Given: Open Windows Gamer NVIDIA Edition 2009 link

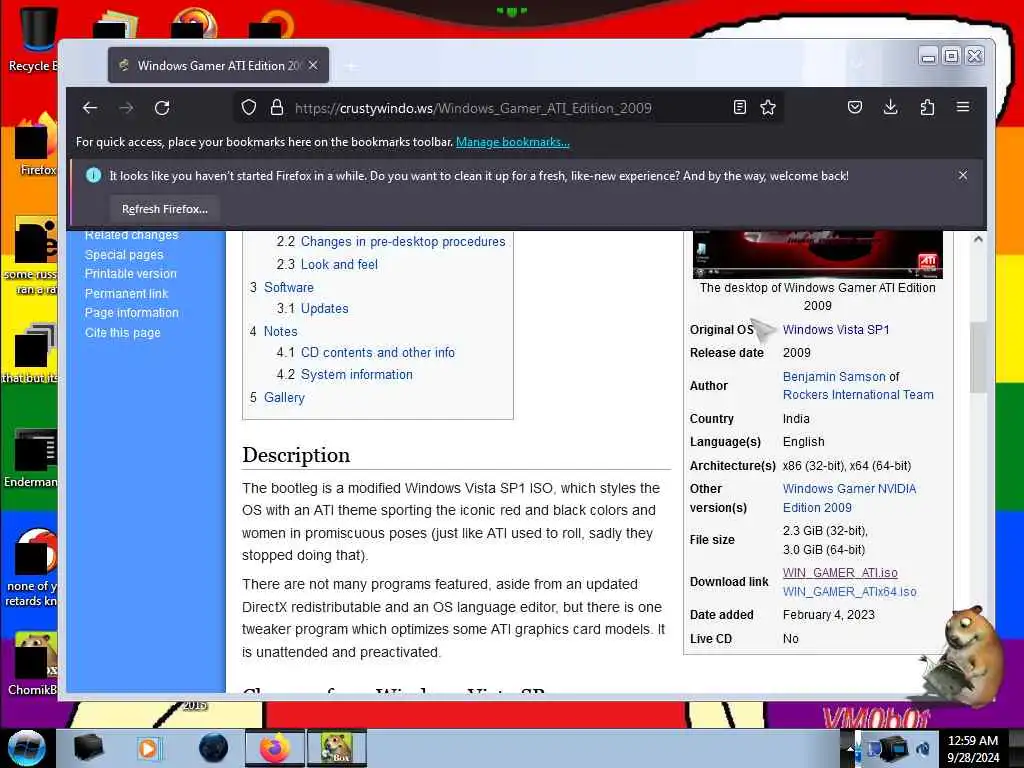Looking at the screenshot, I should click(850, 498).
